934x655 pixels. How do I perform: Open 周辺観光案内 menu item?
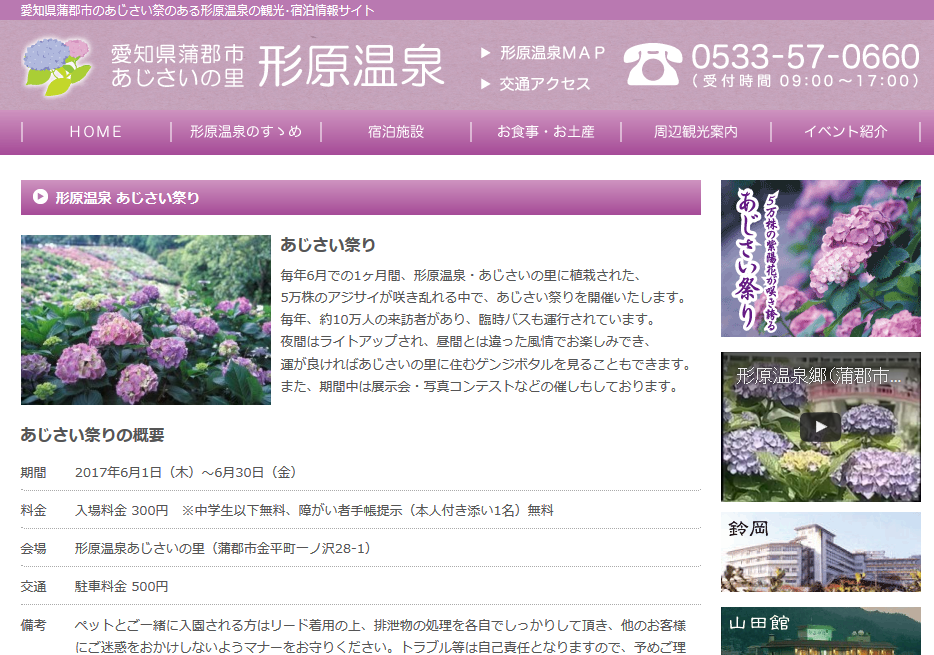click(x=696, y=132)
